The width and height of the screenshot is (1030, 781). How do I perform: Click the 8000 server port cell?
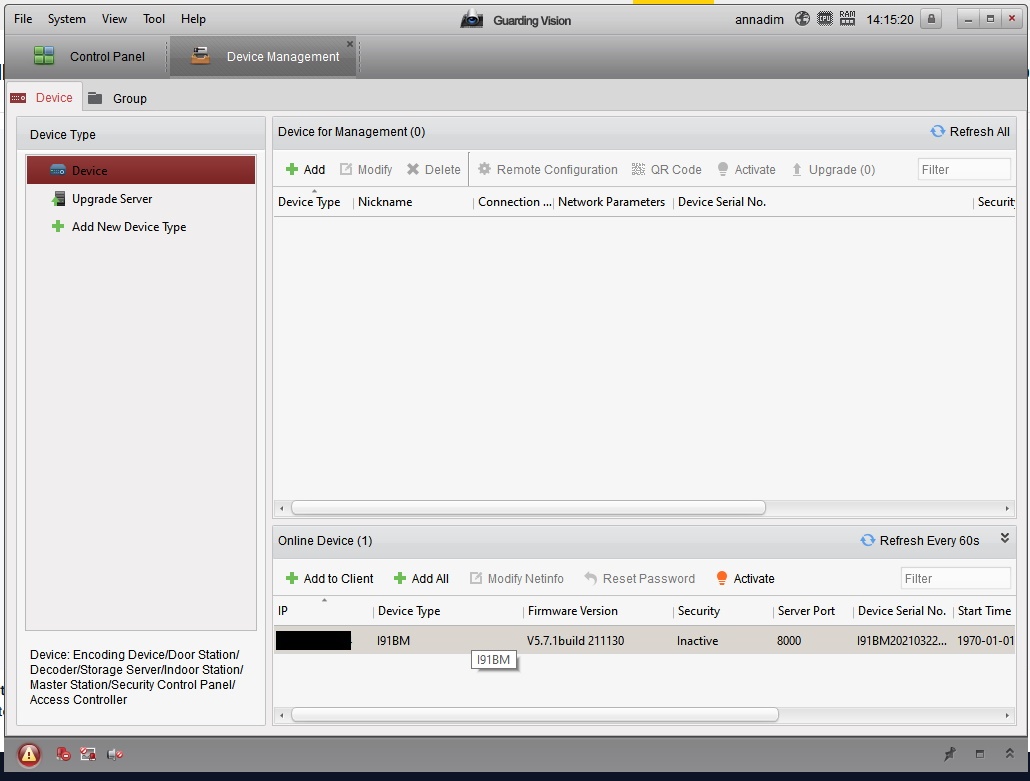[x=788, y=640]
